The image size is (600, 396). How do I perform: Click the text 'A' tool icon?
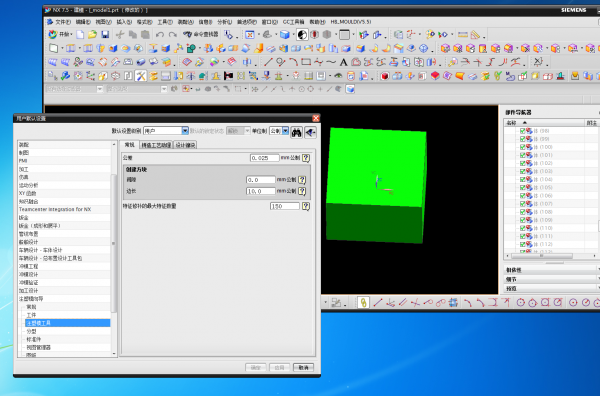coord(343,62)
